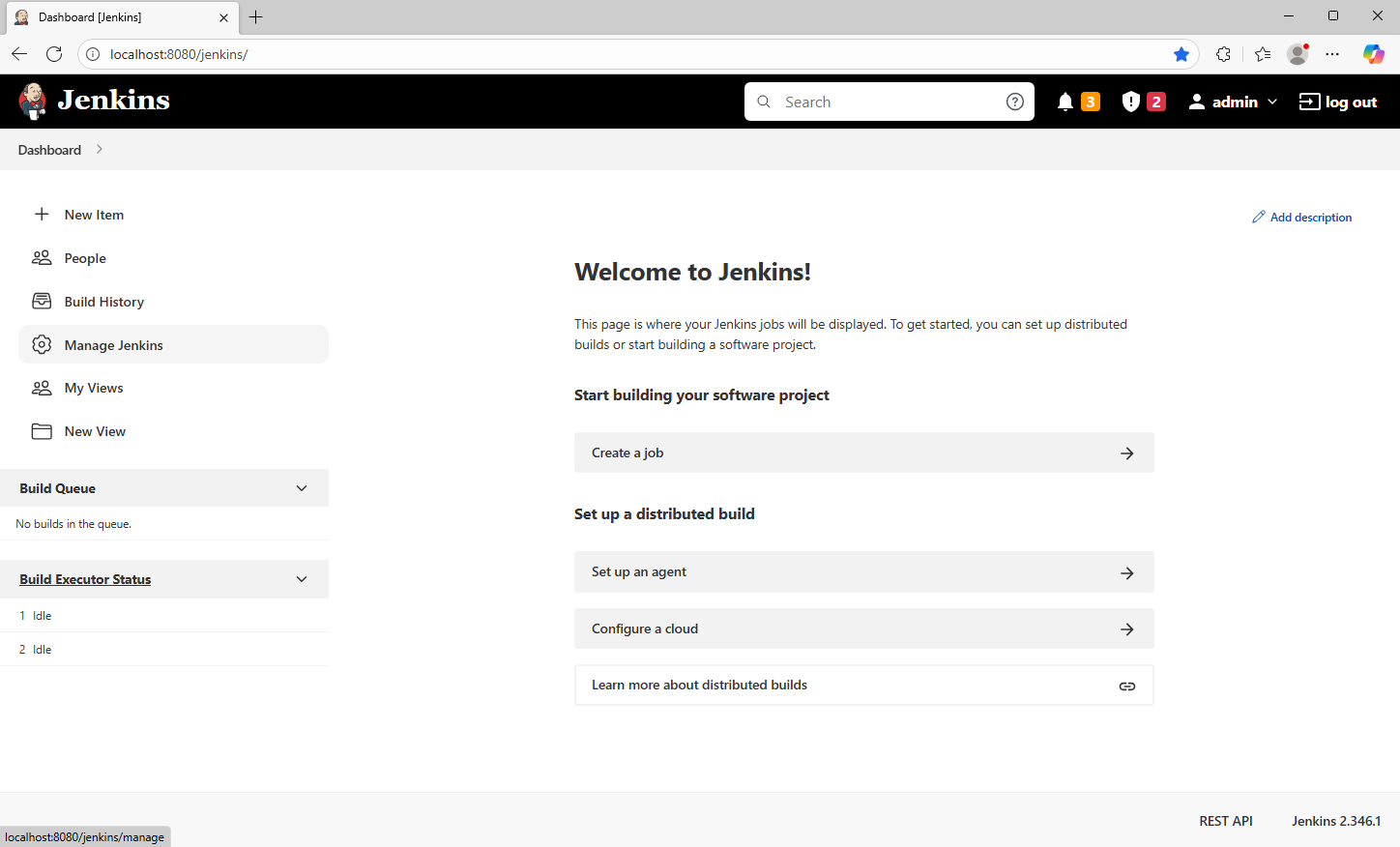Click log out button
This screenshot has height=847, width=1400.
click(x=1338, y=102)
